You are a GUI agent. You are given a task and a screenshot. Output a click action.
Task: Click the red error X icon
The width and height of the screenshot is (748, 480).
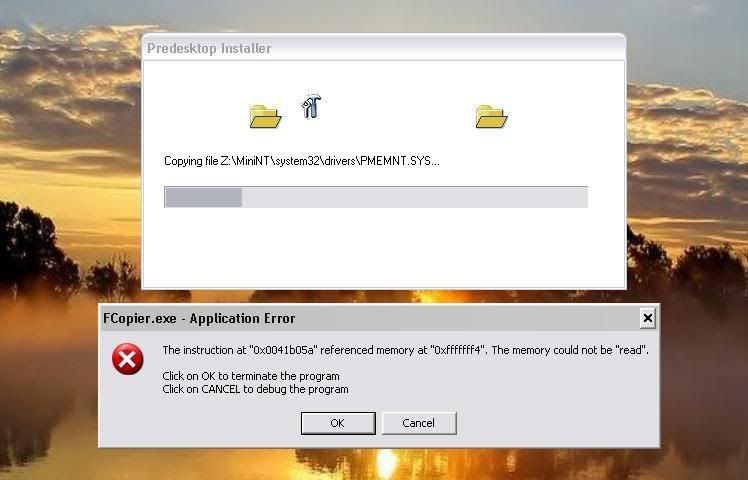coord(127,359)
